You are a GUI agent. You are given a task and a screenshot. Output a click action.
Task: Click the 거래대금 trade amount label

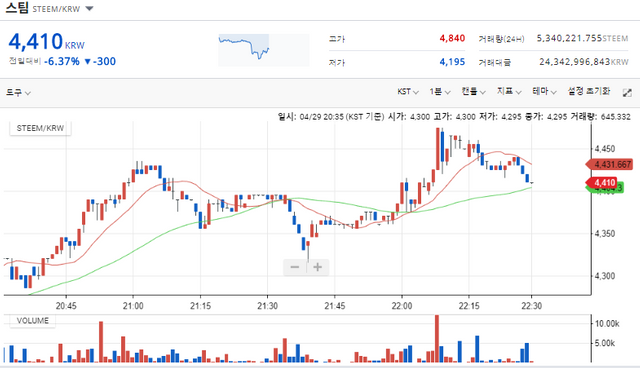point(494,63)
